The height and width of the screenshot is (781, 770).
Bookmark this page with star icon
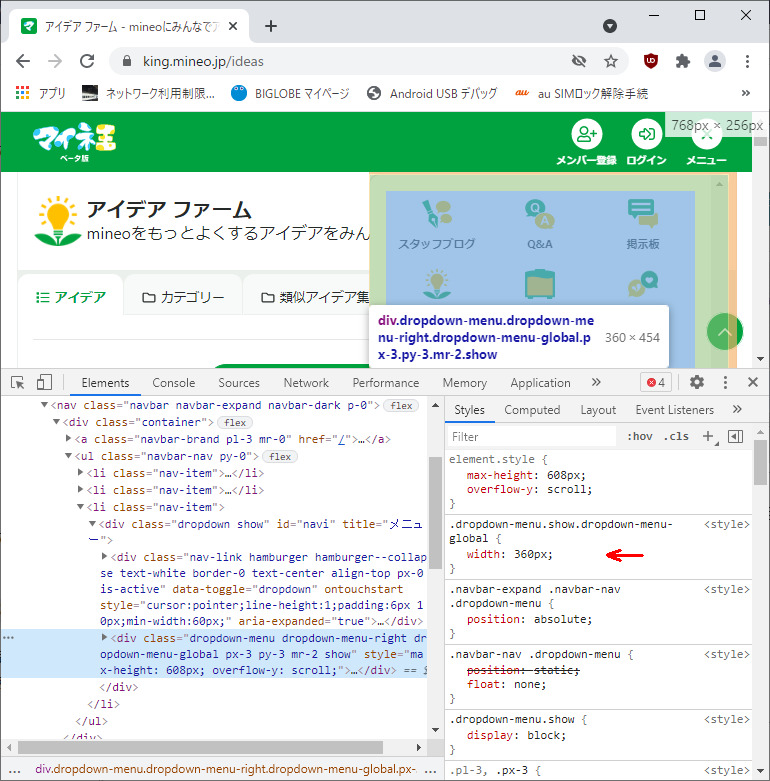pos(611,61)
